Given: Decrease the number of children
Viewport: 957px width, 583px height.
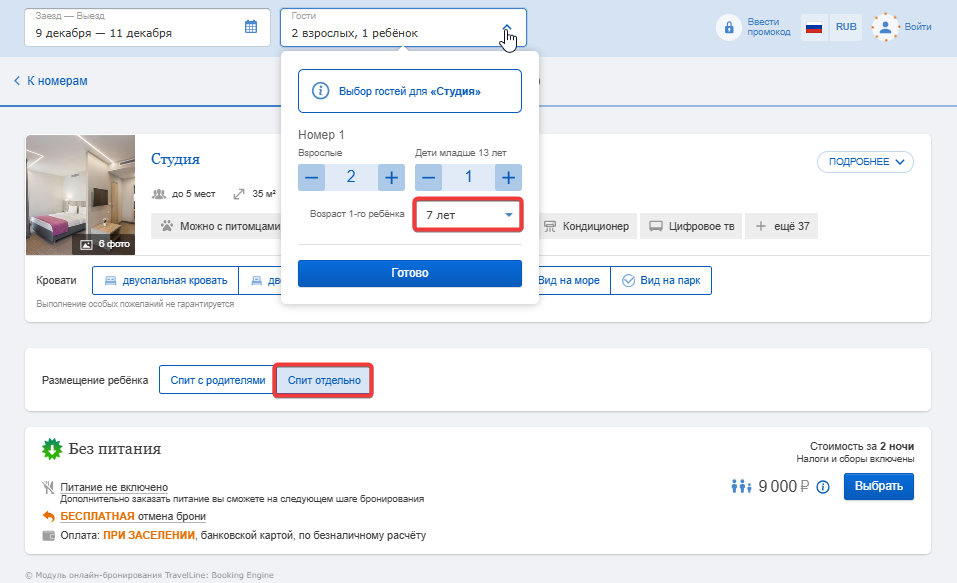Looking at the screenshot, I should (428, 178).
